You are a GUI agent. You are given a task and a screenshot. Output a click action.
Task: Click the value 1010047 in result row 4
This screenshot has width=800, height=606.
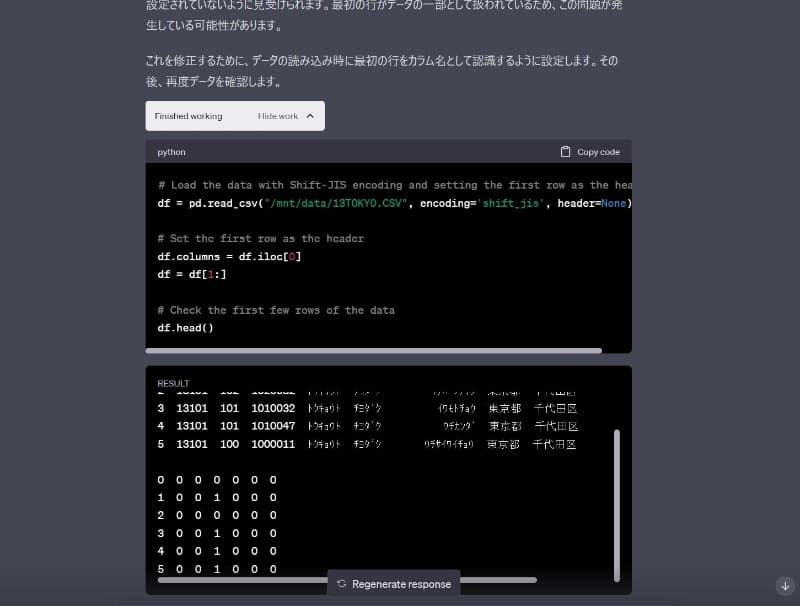pos(273,426)
